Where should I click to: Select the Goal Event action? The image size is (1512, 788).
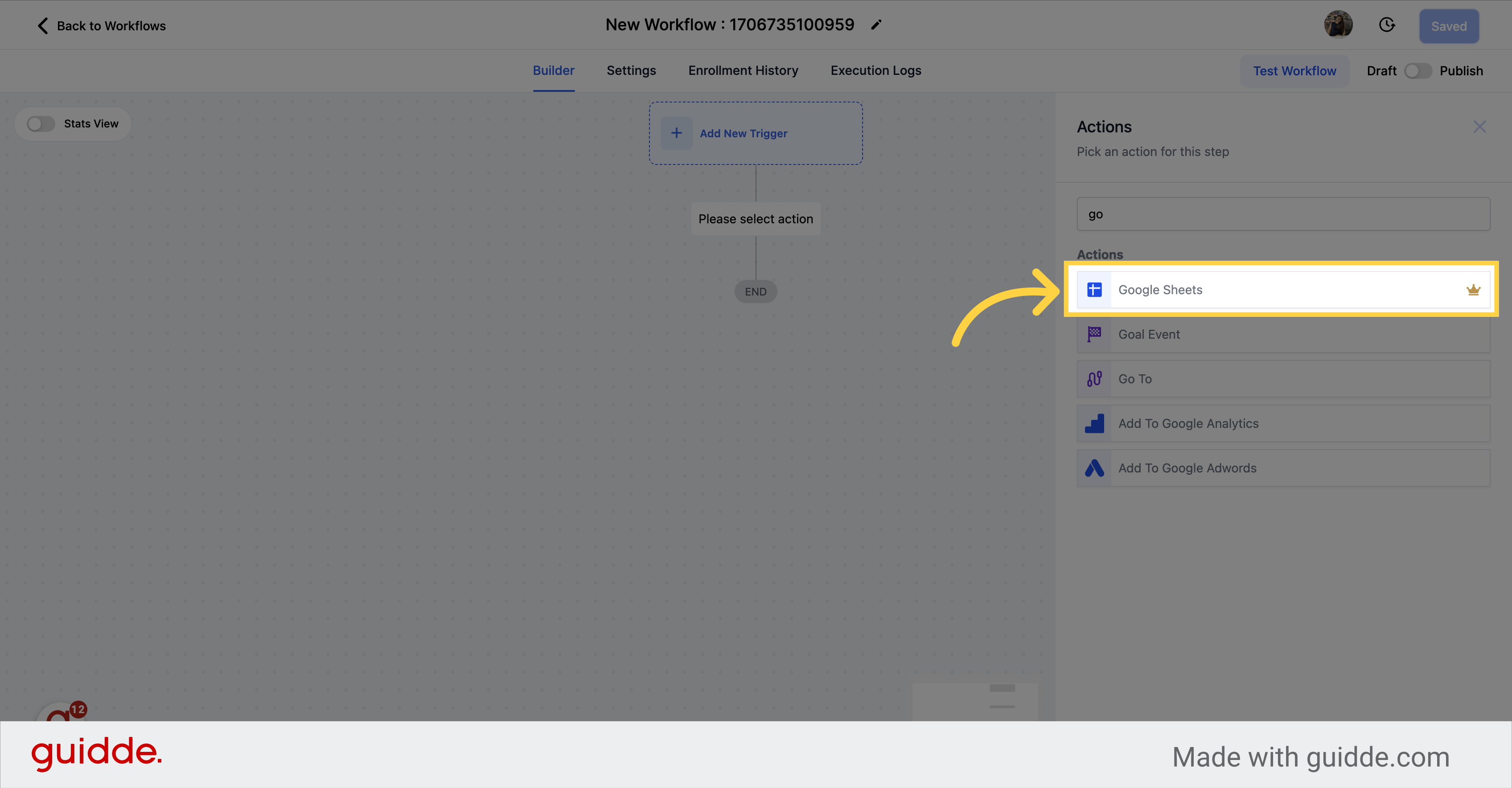click(x=1283, y=334)
